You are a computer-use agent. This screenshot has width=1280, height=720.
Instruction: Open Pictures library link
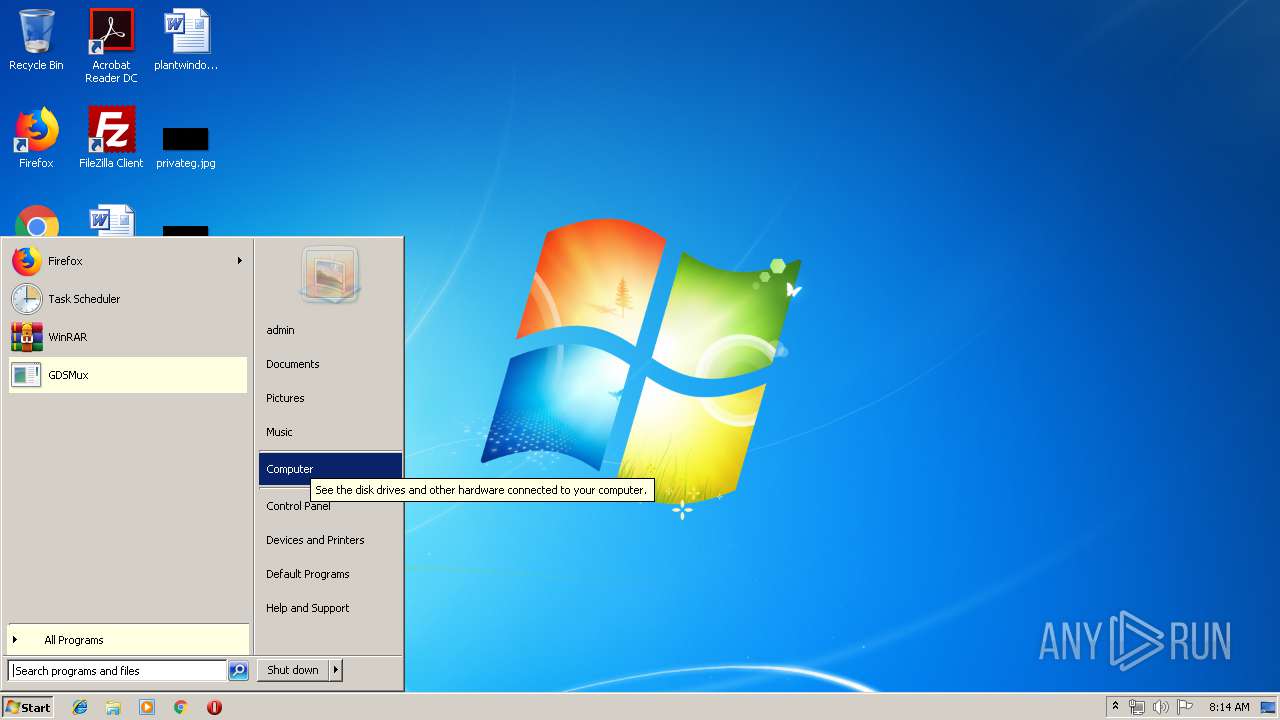330,398
